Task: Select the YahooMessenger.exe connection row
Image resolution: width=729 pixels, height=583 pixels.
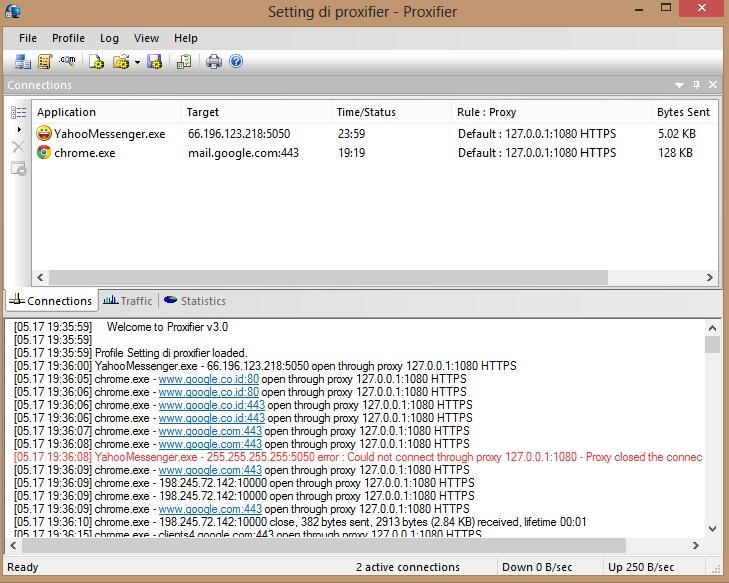Action: [375, 134]
